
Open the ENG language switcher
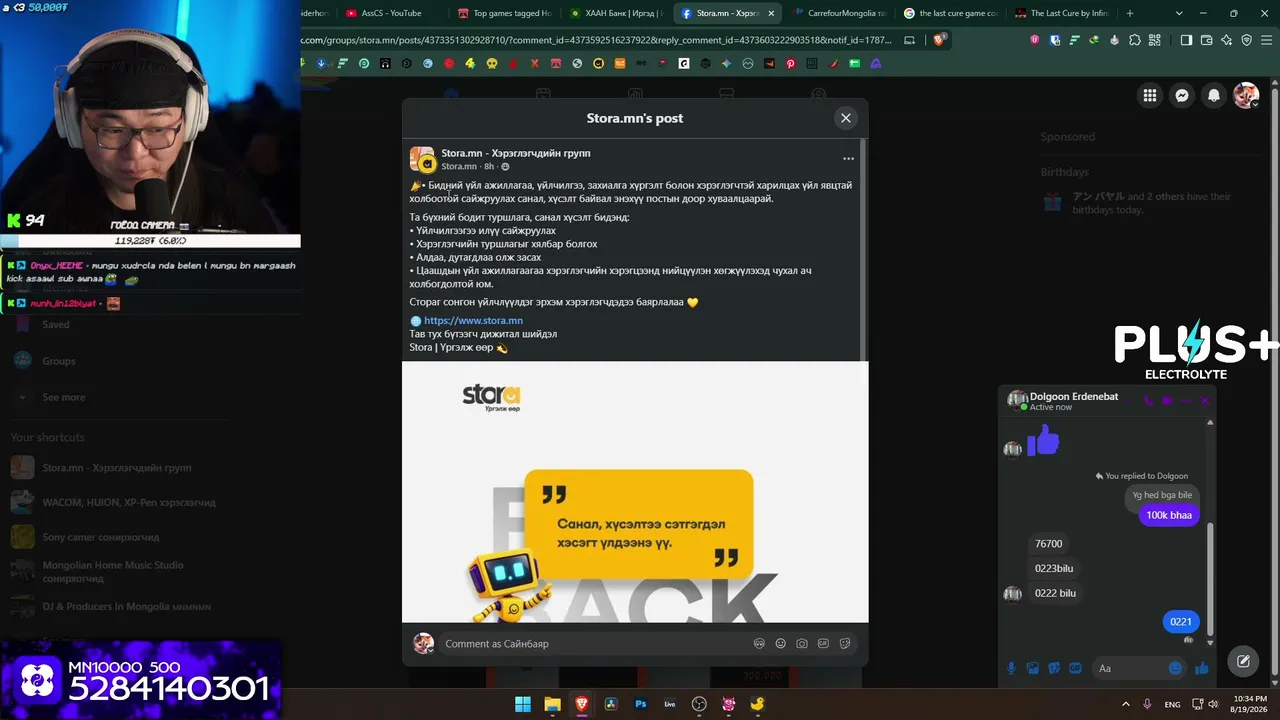point(1172,704)
